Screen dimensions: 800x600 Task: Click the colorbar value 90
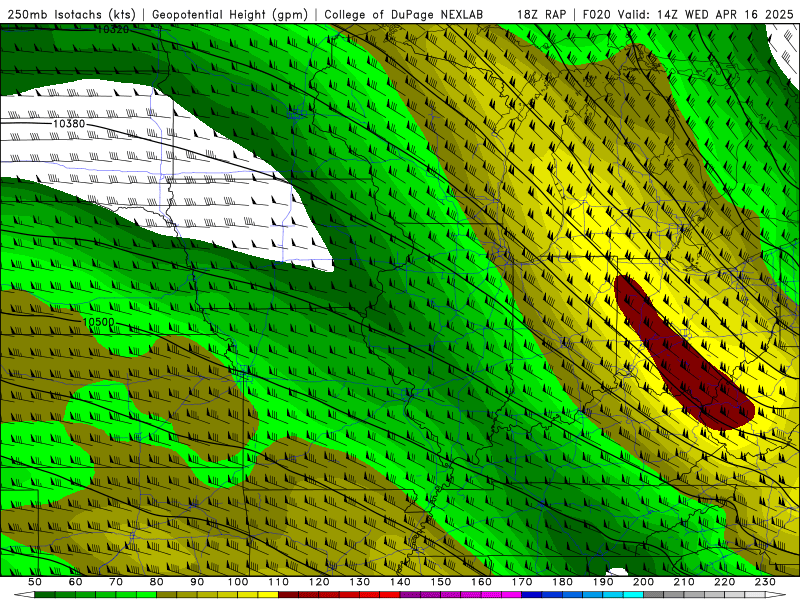pos(197,582)
